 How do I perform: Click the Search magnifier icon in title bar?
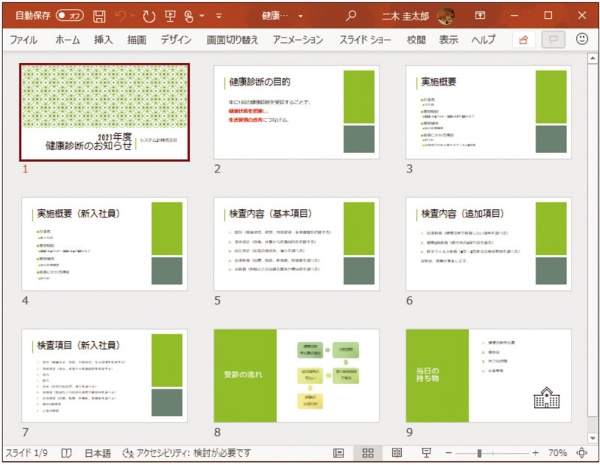point(350,16)
